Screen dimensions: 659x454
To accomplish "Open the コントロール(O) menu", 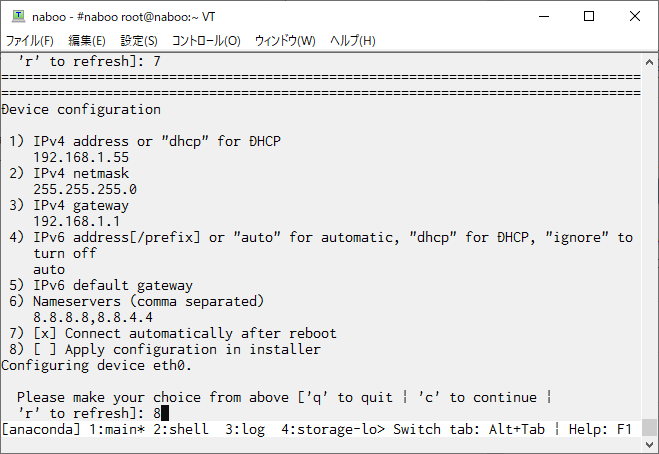I will 206,41.
